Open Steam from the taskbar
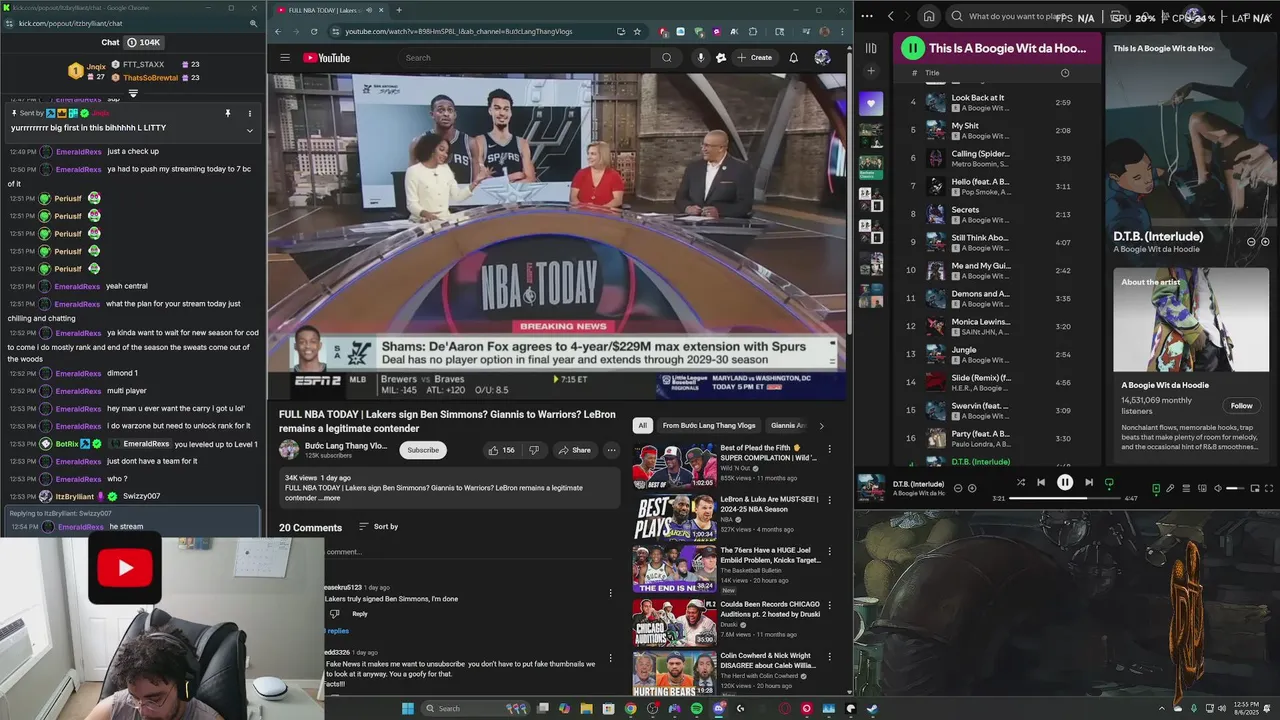Viewport: 1280px width, 720px height. click(873, 709)
